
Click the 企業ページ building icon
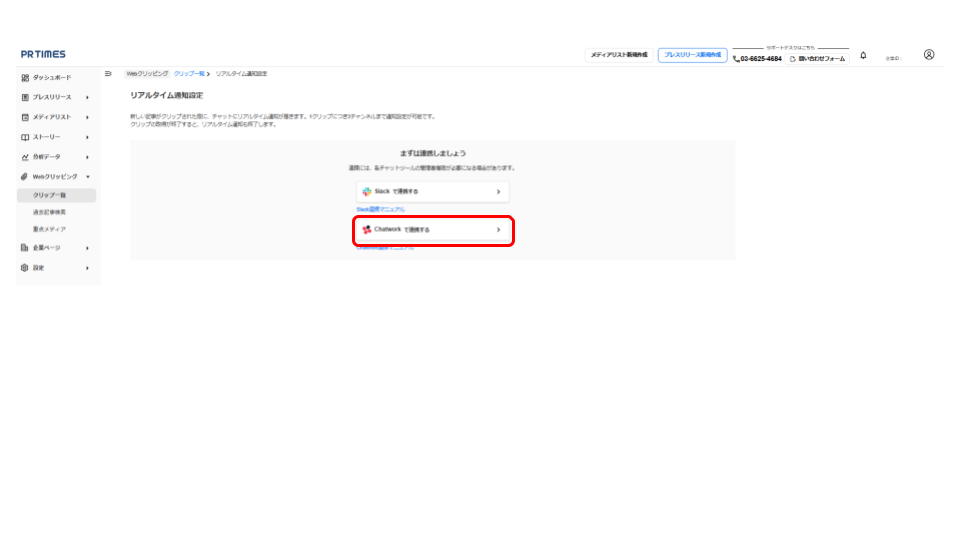point(24,247)
